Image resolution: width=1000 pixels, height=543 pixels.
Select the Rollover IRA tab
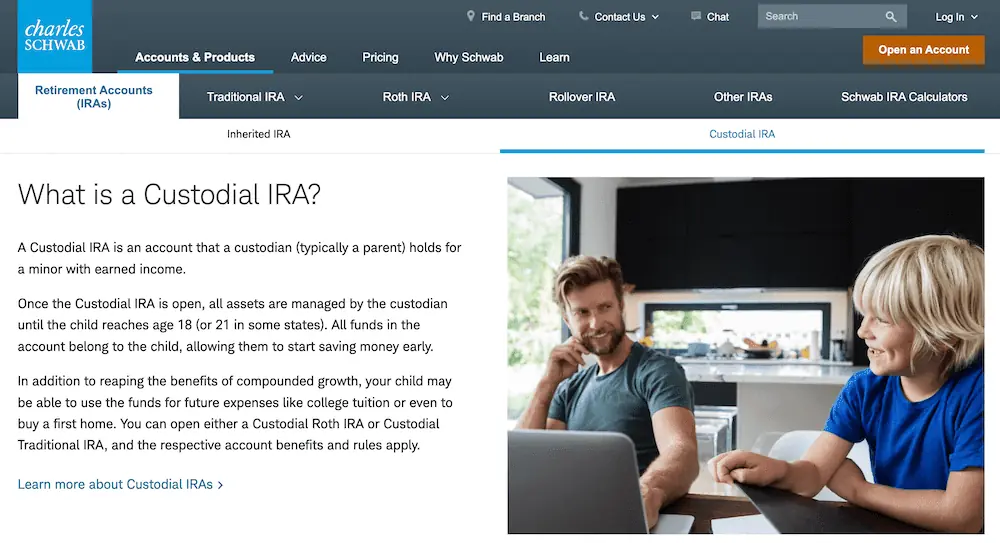point(582,97)
